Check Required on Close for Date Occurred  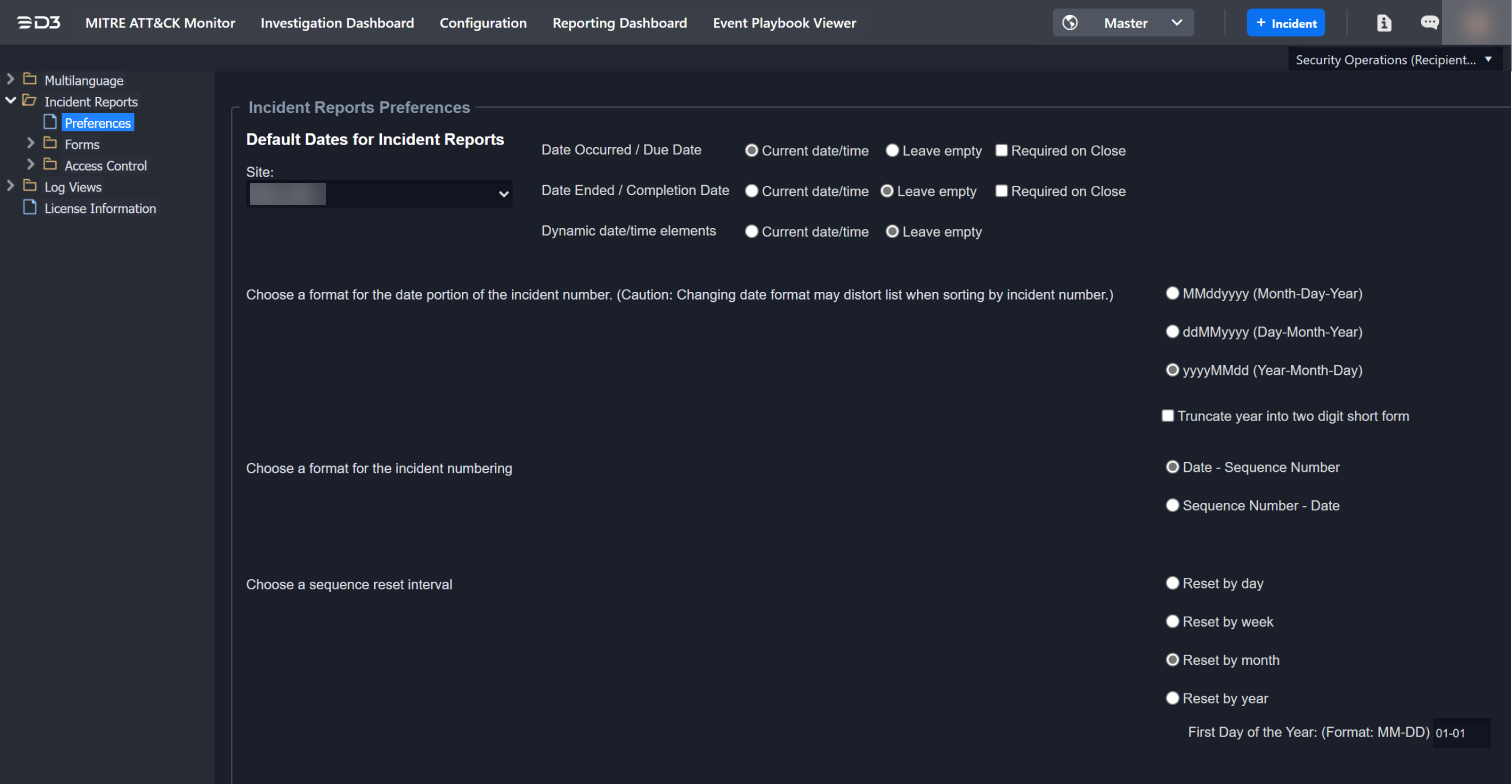[1002, 151]
